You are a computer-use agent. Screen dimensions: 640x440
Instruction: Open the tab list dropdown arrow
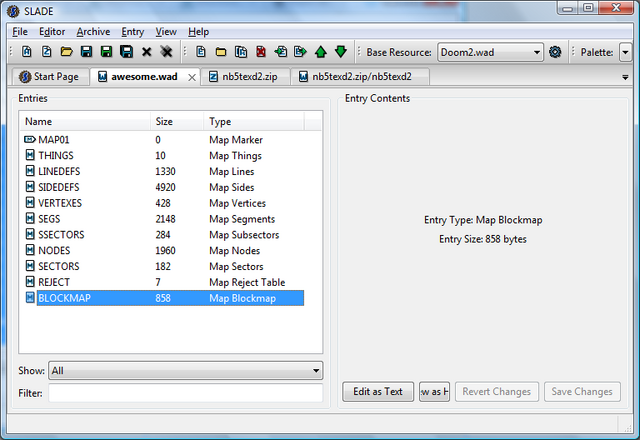point(625,77)
